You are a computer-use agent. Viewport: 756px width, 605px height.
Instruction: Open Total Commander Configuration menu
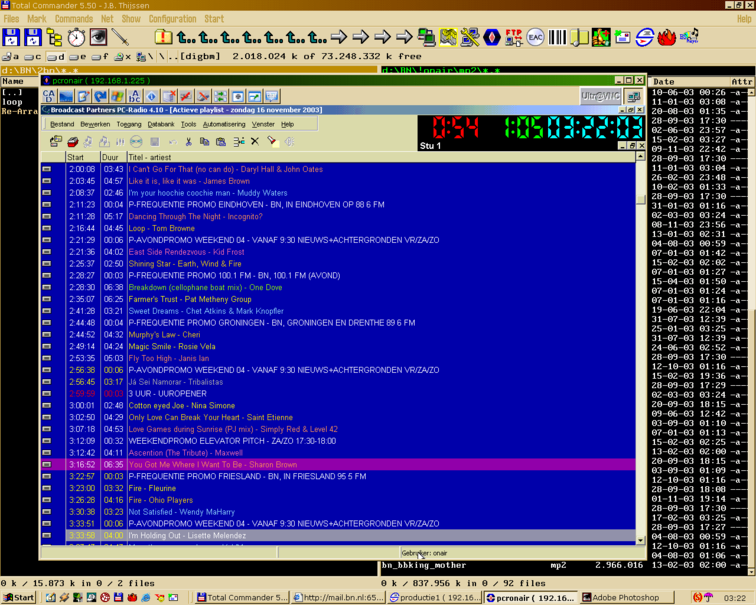click(x=172, y=19)
